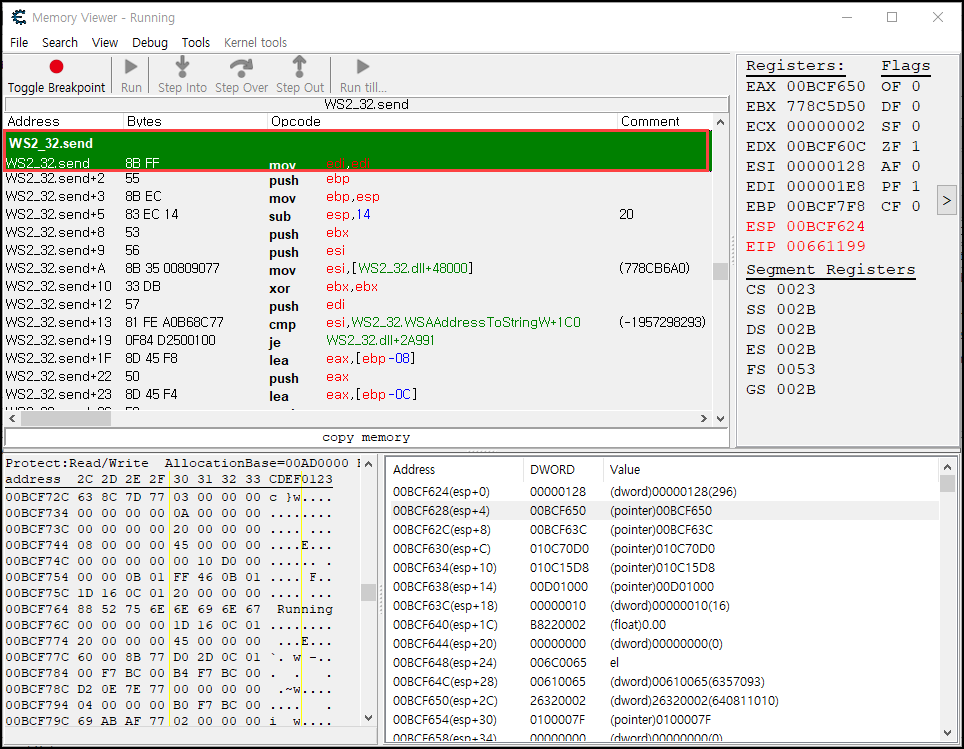Click the Bytes column header
964x749 pixels.
click(196, 121)
